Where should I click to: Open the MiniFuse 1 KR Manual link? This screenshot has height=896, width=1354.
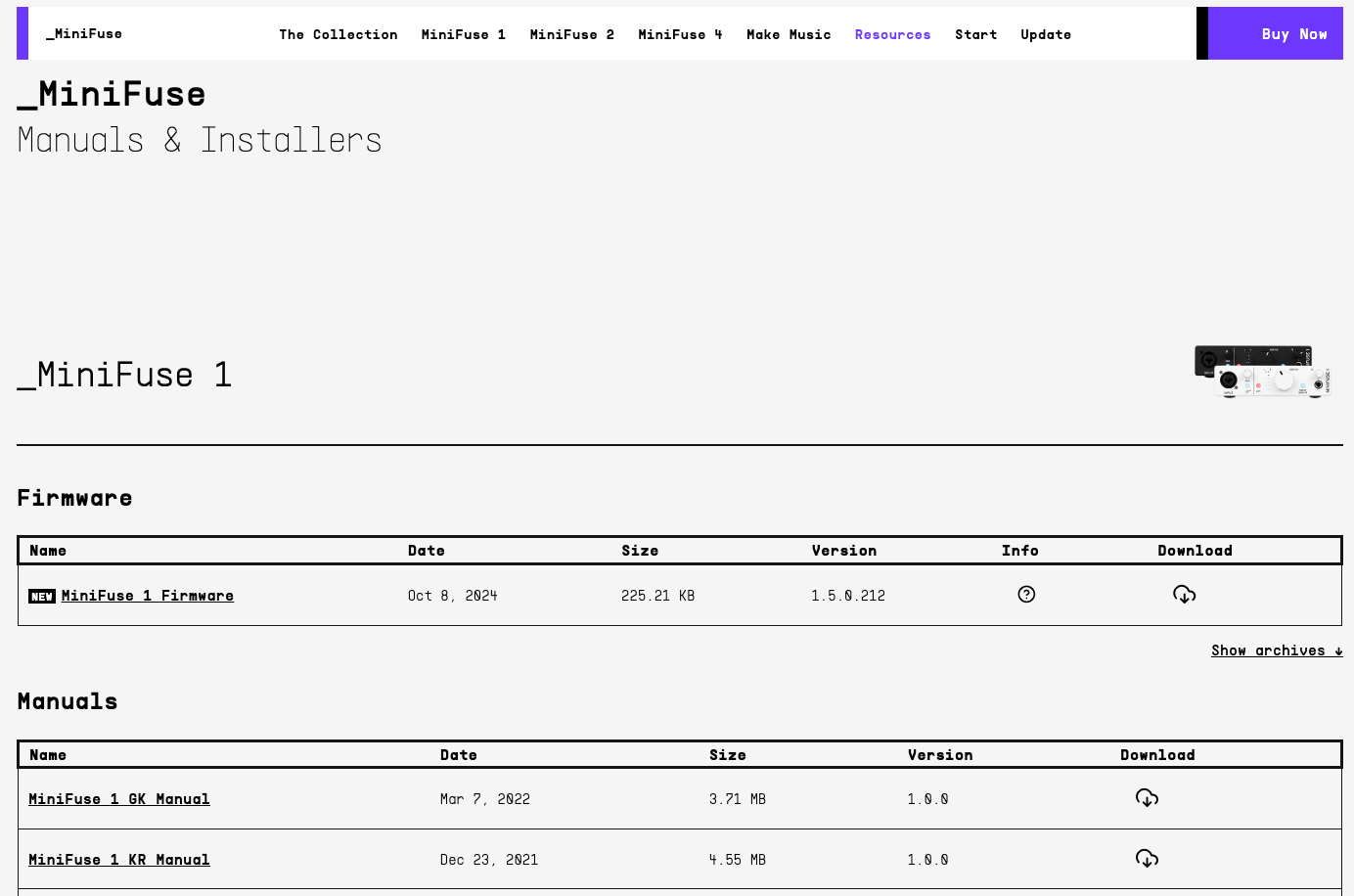tap(119, 860)
